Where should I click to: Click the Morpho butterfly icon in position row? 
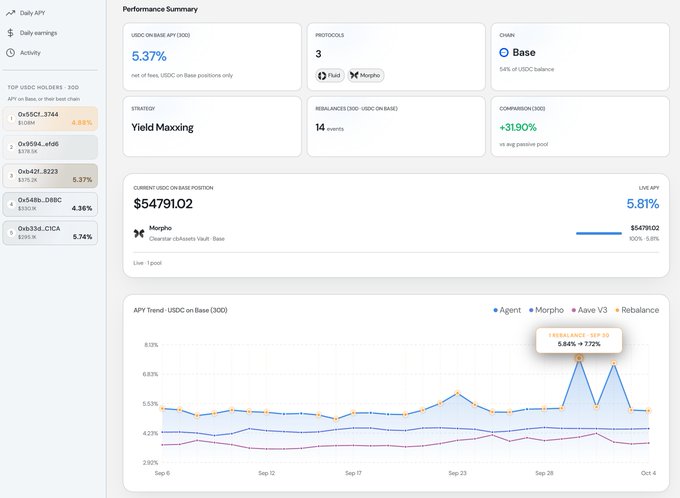coord(139,233)
